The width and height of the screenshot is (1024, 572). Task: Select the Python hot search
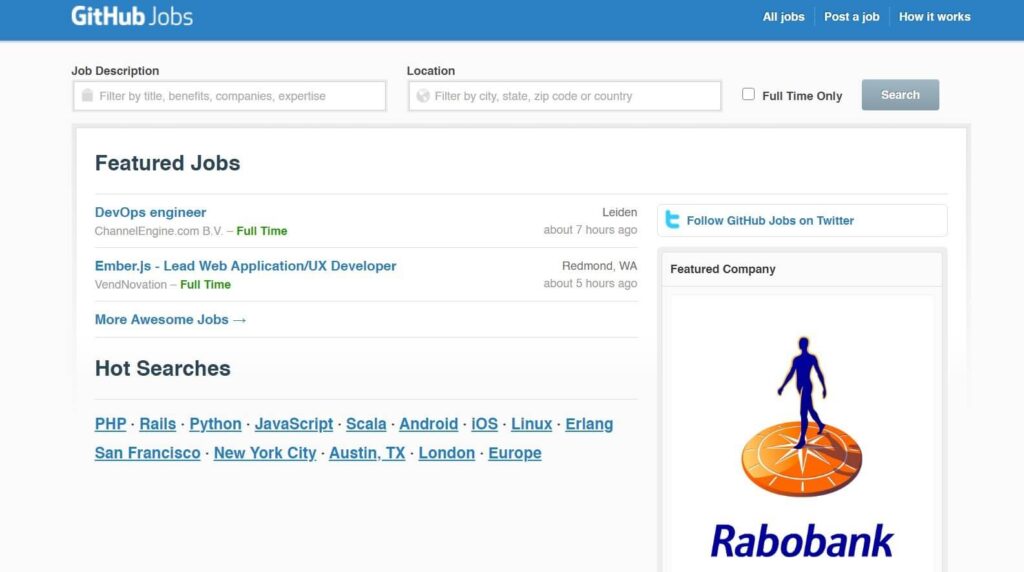click(216, 424)
